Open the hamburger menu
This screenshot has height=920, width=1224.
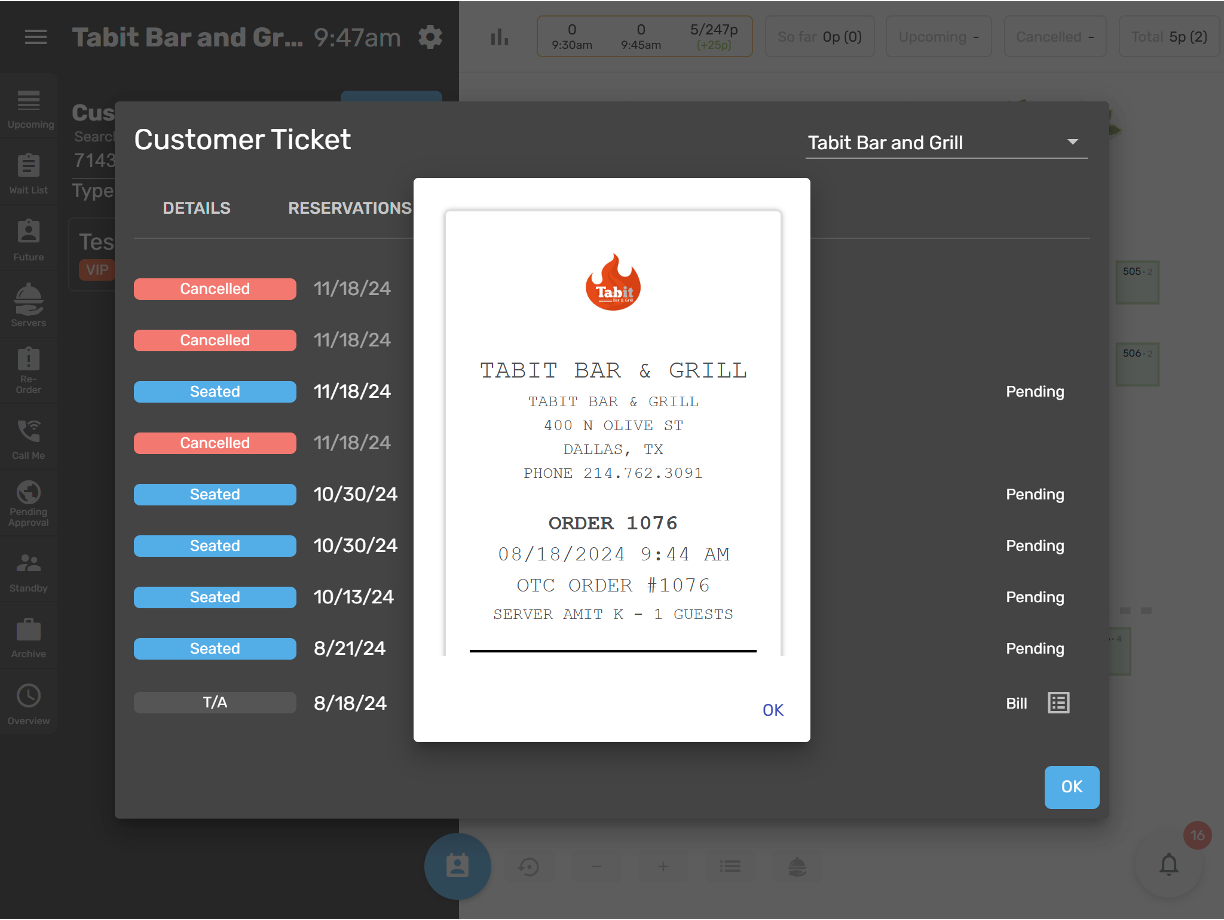[36, 37]
